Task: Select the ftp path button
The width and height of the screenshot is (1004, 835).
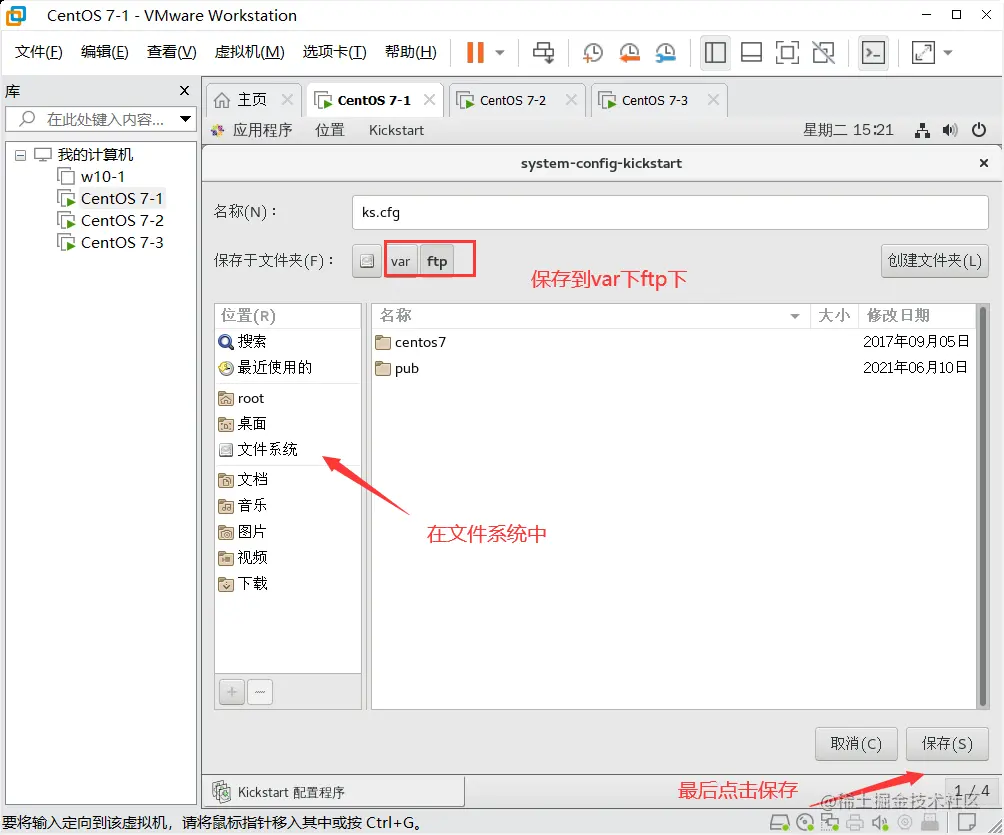Action: pos(437,261)
